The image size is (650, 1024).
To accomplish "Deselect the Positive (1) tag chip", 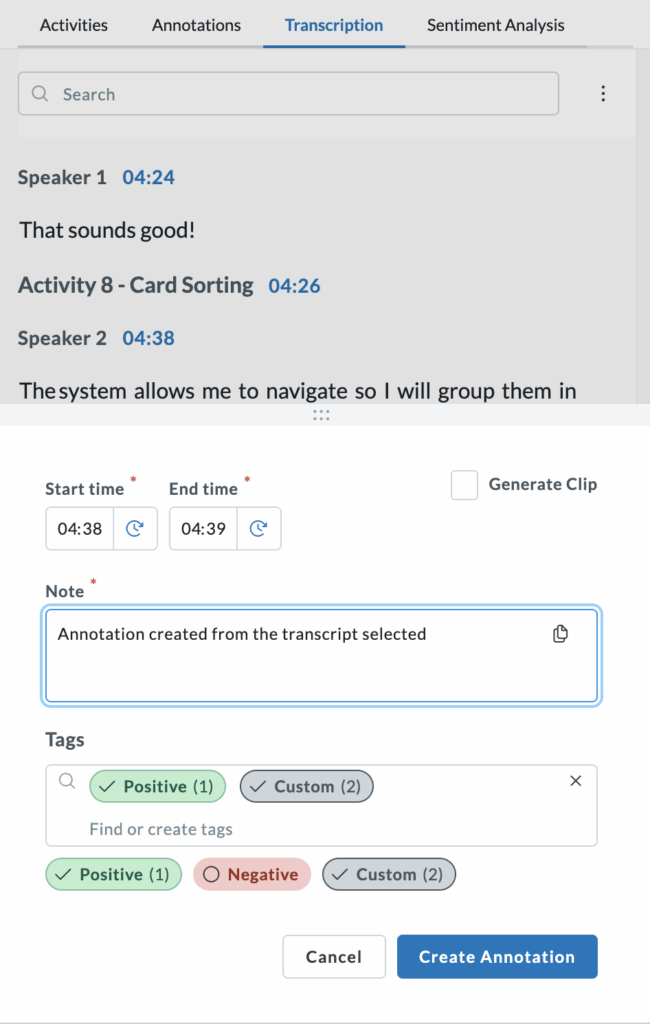I will point(157,786).
